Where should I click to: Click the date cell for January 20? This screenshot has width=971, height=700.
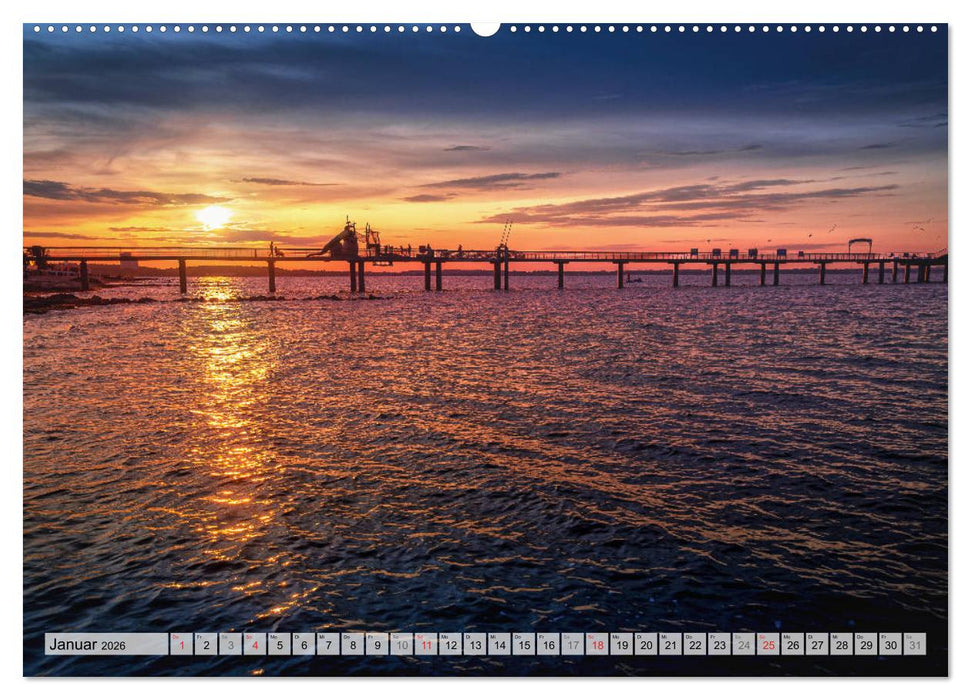646,647
